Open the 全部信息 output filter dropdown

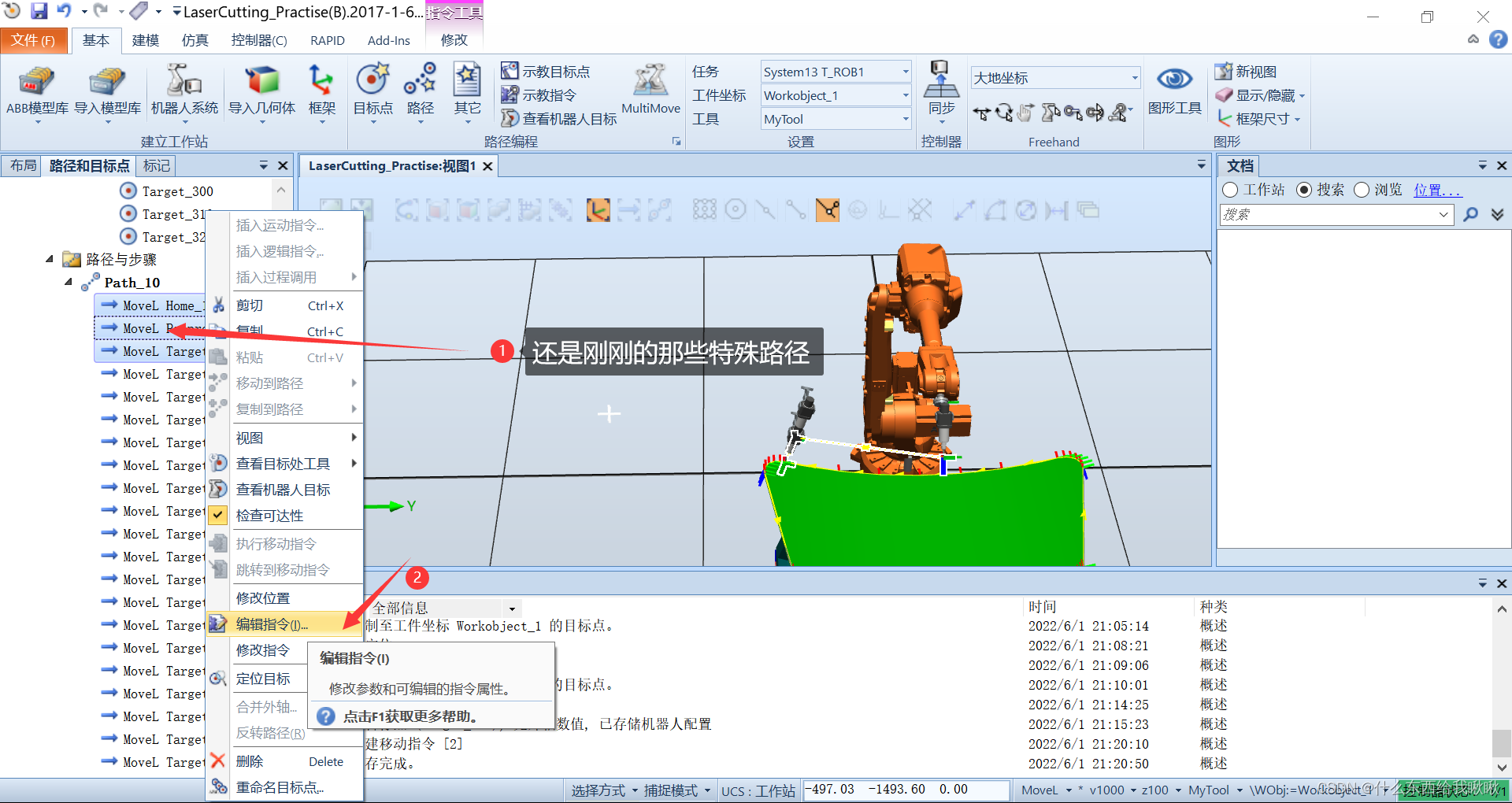point(512,609)
